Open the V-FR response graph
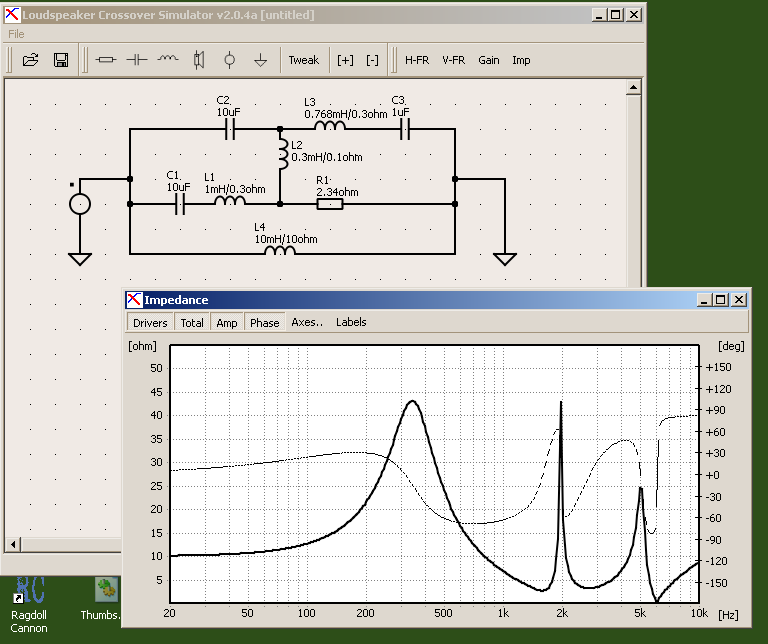Image resolution: width=768 pixels, height=644 pixels. tap(454, 60)
